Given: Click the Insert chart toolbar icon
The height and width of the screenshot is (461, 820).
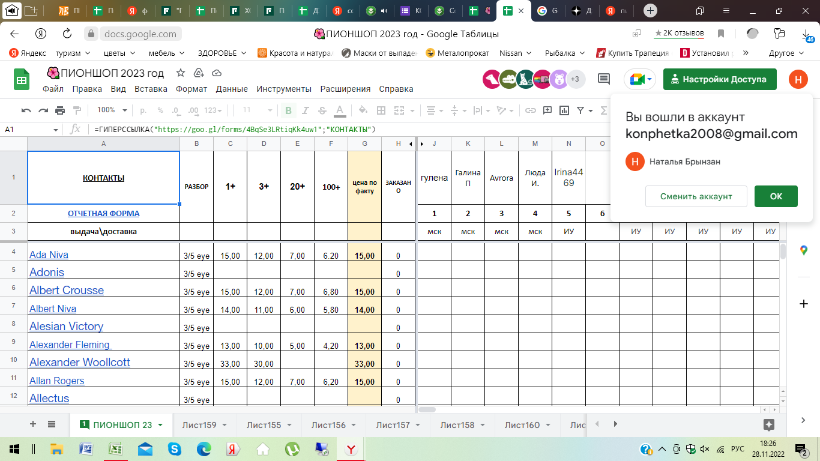Looking at the screenshot, I should [566, 110].
